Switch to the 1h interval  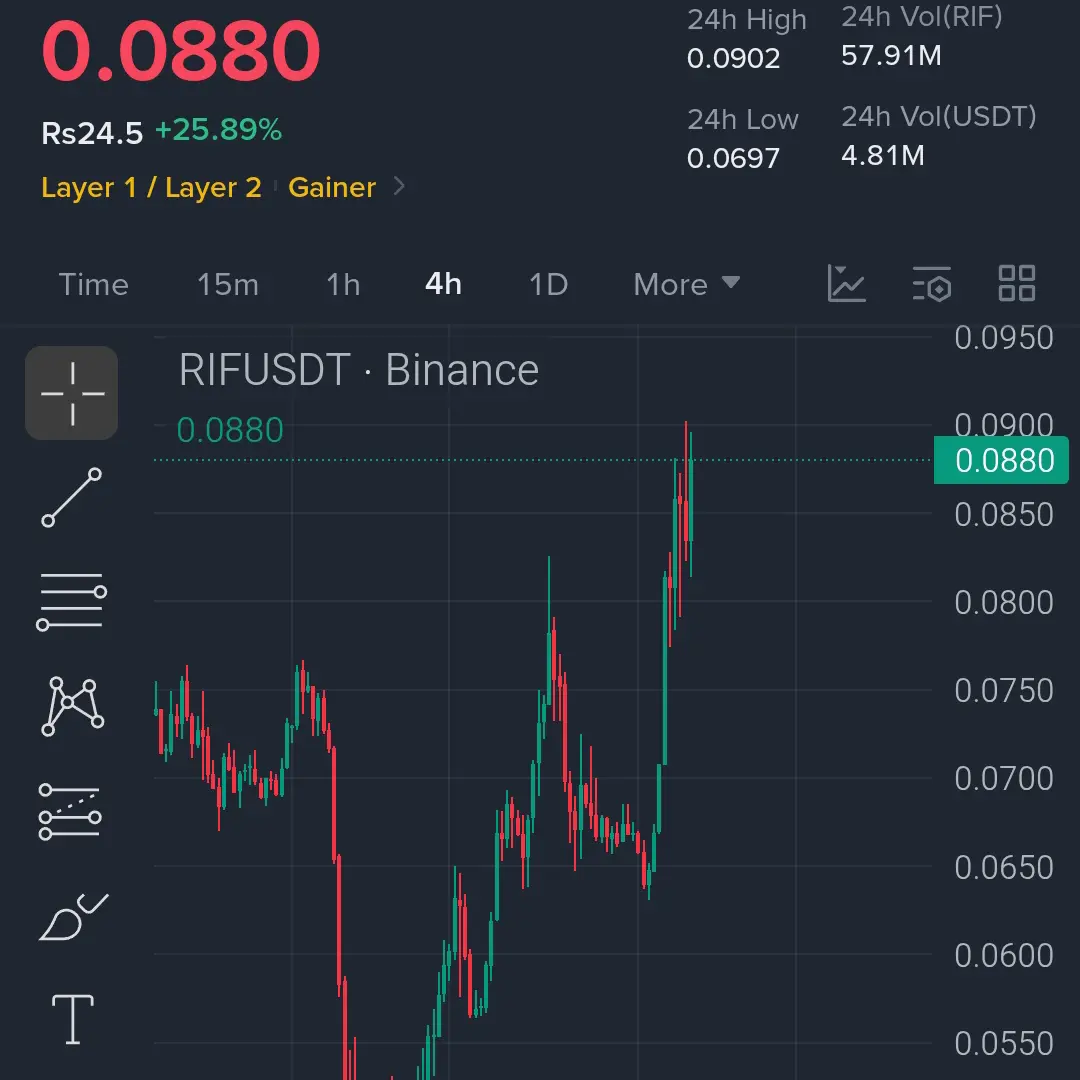(x=343, y=284)
